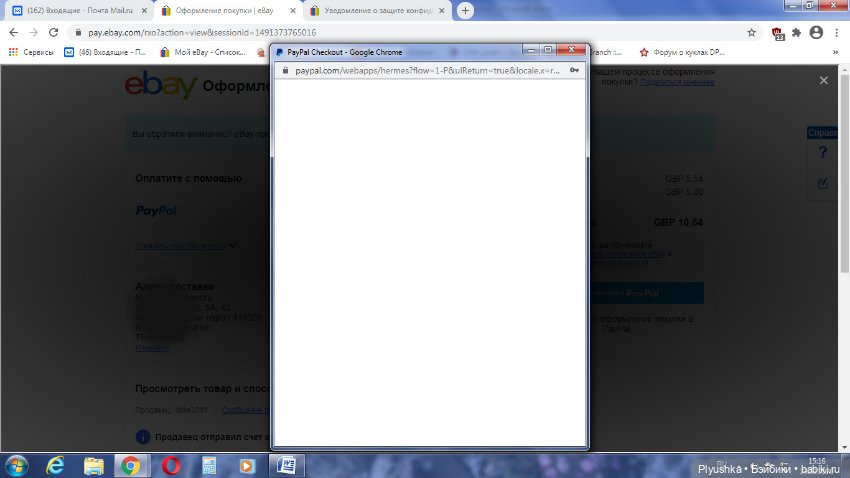The height and width of the screenshot is (478, 850).
Task: Click the padlock in the eBay address bar
Action: tap(78, 33)
